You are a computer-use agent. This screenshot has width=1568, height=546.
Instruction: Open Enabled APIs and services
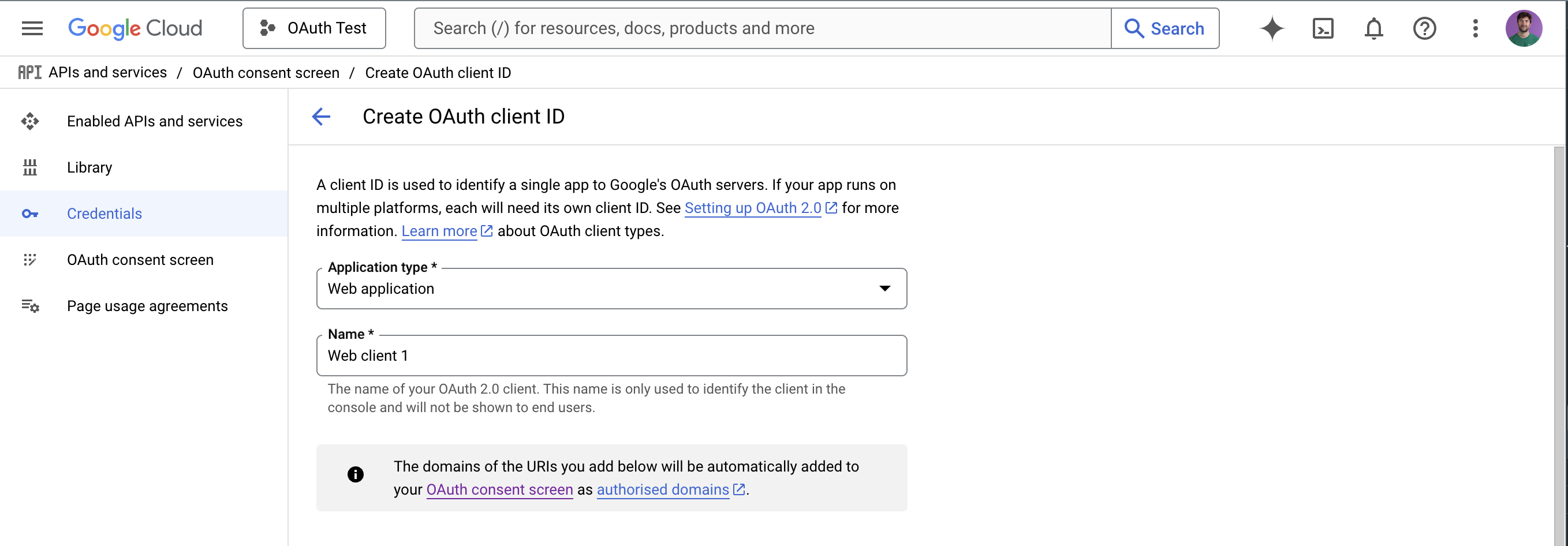(144, 121)
